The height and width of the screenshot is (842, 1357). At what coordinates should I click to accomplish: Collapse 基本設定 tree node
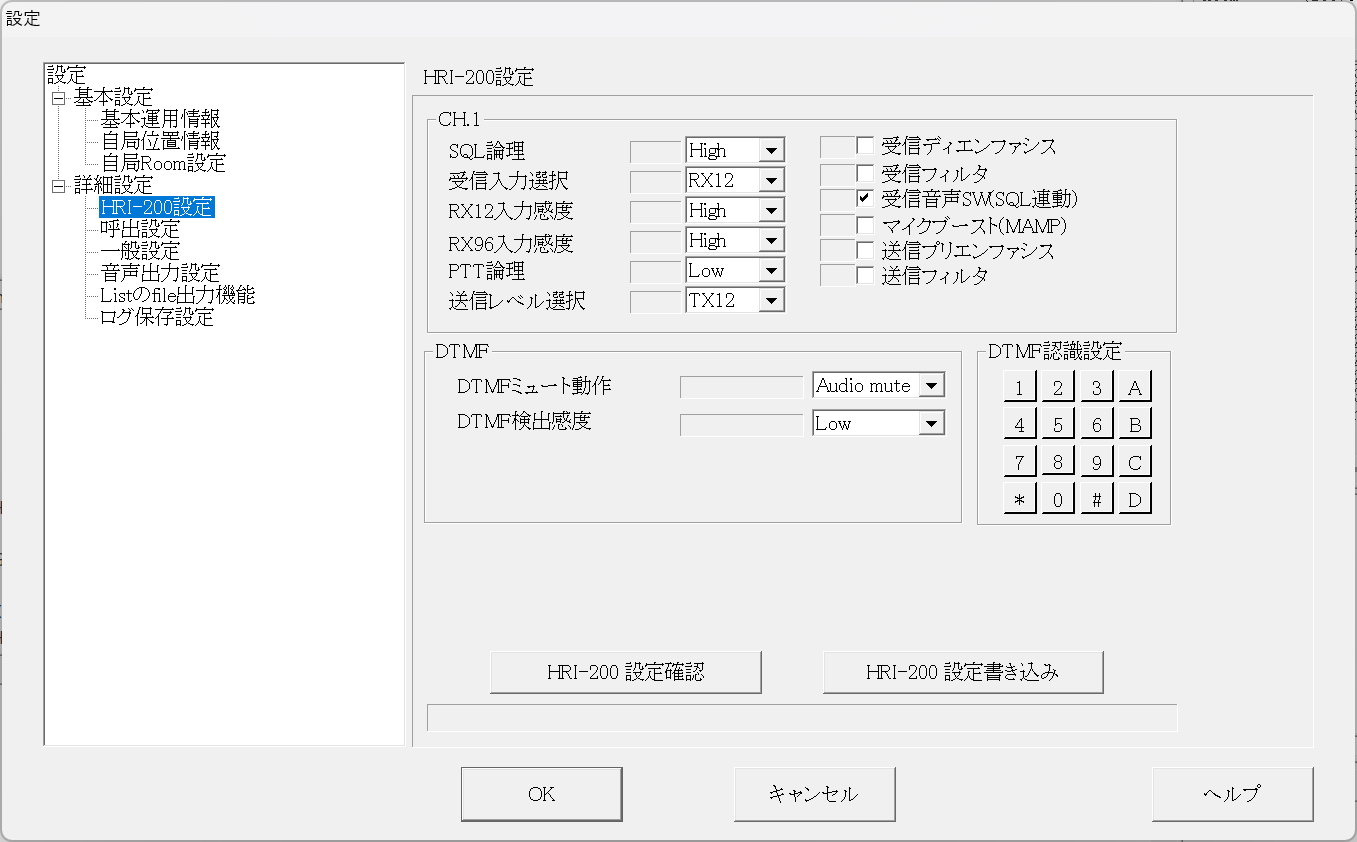[x=58, y=98]
